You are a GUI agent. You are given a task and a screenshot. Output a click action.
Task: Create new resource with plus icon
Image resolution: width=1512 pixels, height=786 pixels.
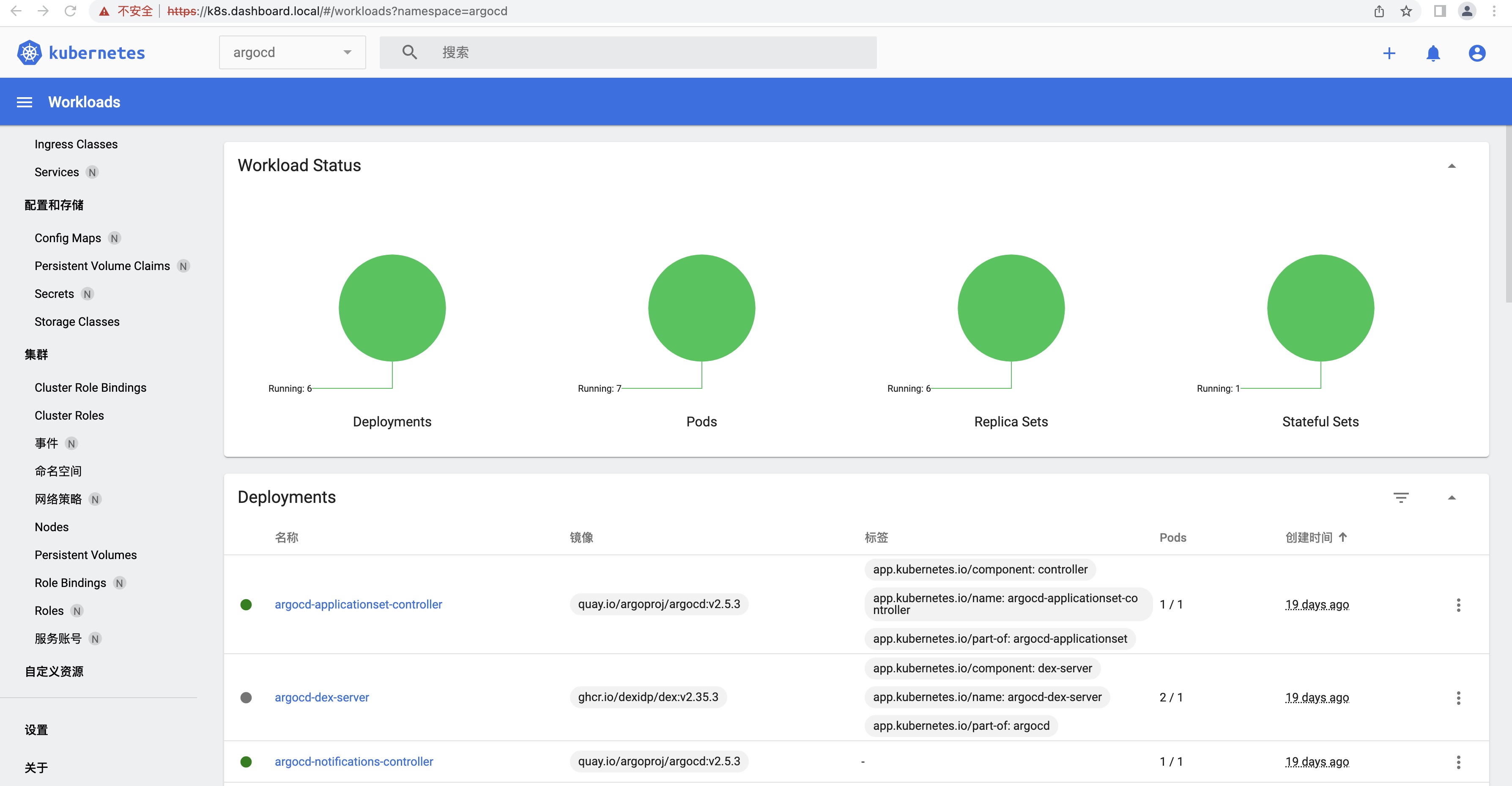tap(1389, 53)
